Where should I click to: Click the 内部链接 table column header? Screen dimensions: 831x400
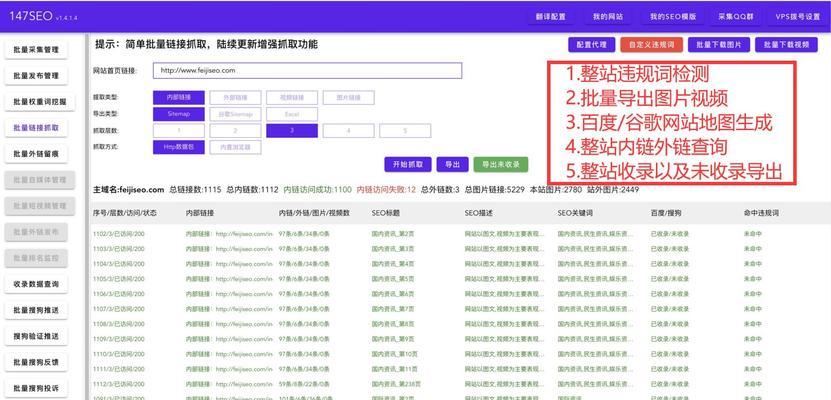[200, 213]
